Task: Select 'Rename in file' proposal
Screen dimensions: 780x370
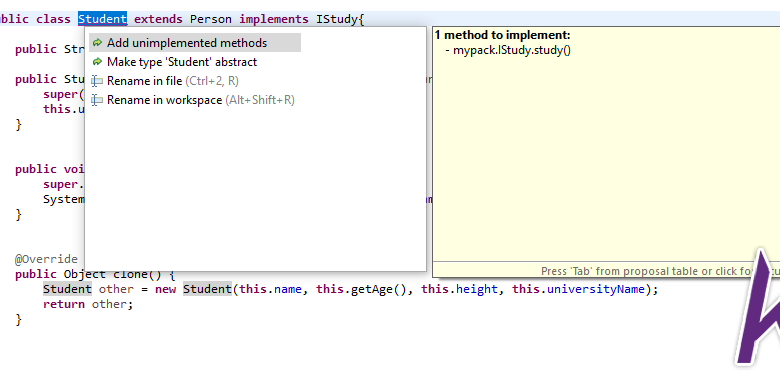Action: (x=173, y=81)
